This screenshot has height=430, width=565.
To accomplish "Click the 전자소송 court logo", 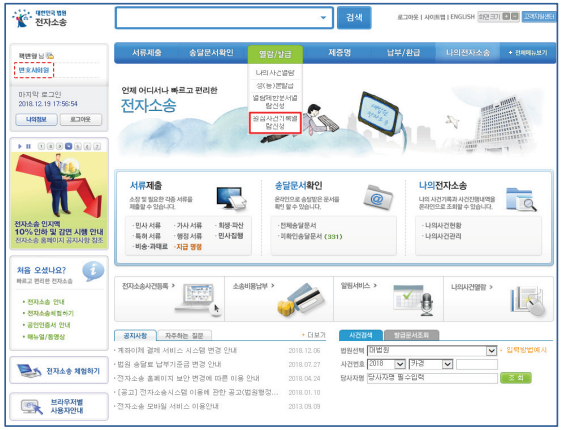I will tap(40, 18).
